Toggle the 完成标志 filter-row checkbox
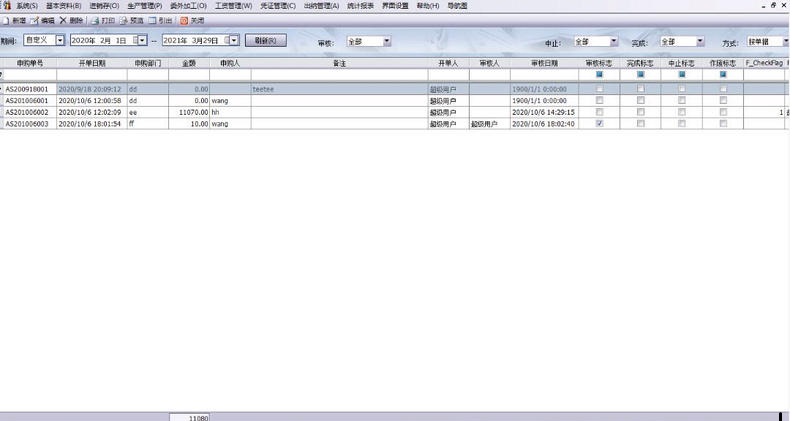792x421 pixels. click(x=640, y=74)
